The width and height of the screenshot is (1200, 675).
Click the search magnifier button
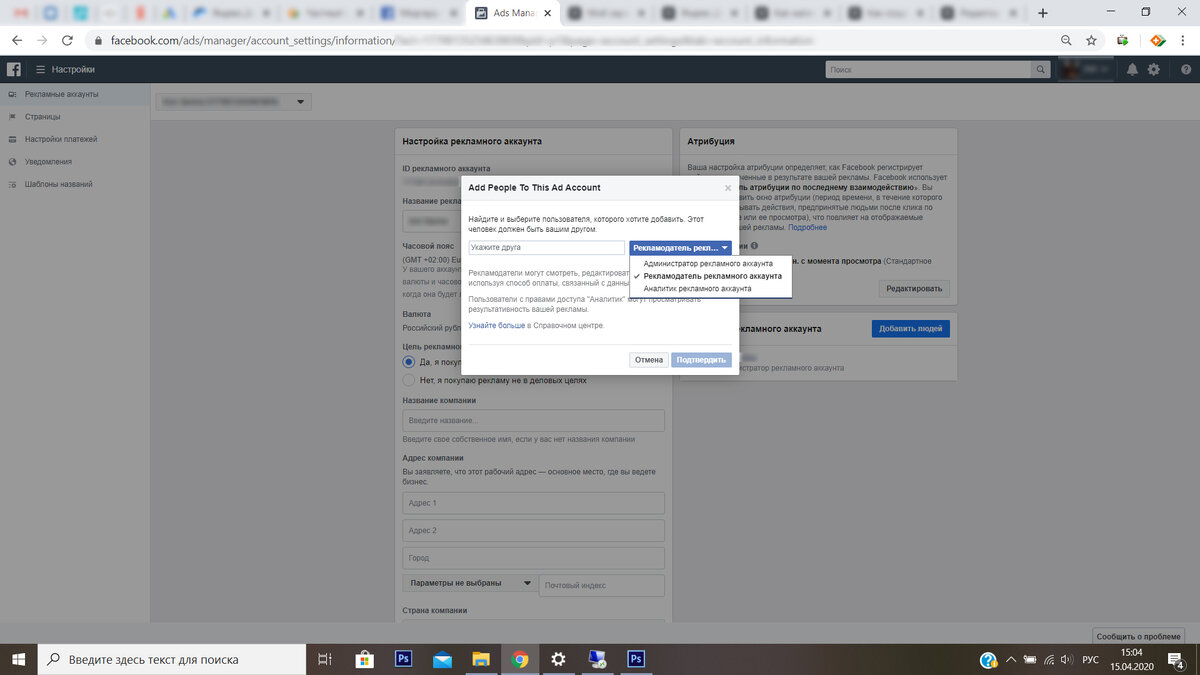coord(1041,69)
